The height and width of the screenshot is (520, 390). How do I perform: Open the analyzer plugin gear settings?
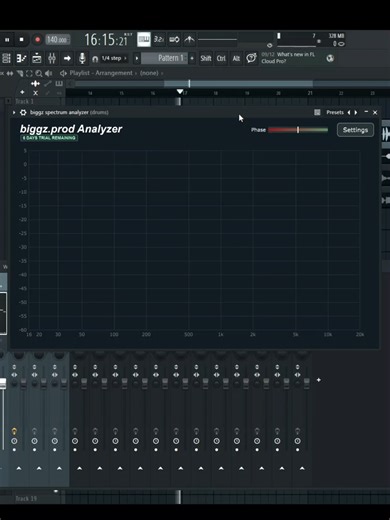(23, 113)
